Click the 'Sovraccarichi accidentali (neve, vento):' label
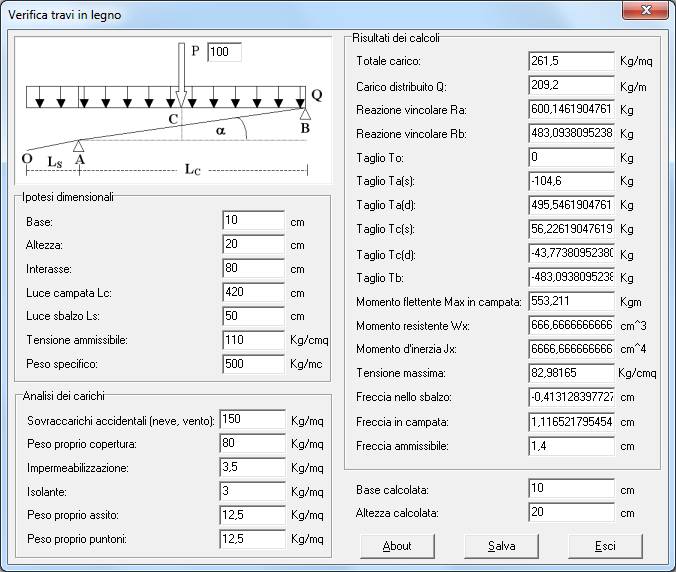Image resolution: width=676 pixels, height=572 pixels. pyautogui.click(x=121, y=421)
